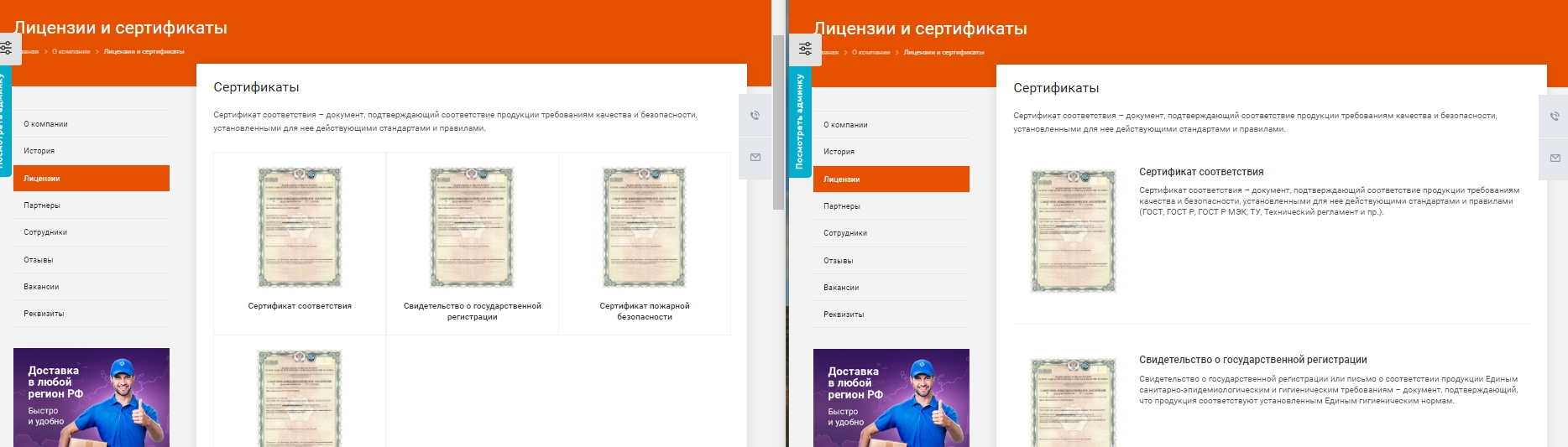This screenshot has width=1568, height=447.
Task: Go to 'Главная' breadcrumb on right page
Action: click(828, 53)
